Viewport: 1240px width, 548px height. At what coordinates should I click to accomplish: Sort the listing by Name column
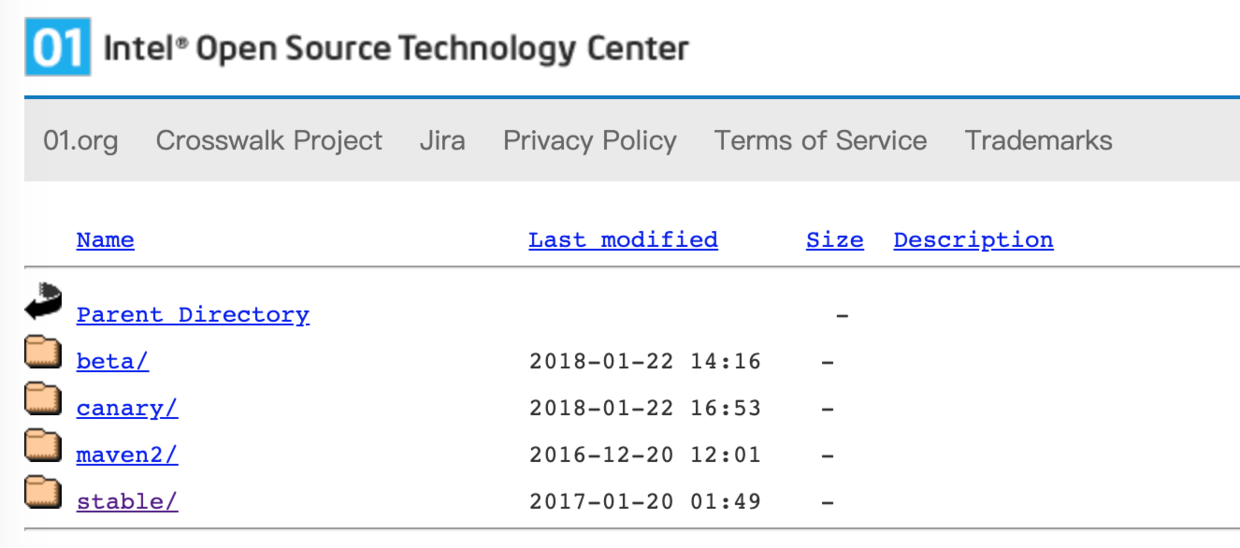(x=105, y=240)
